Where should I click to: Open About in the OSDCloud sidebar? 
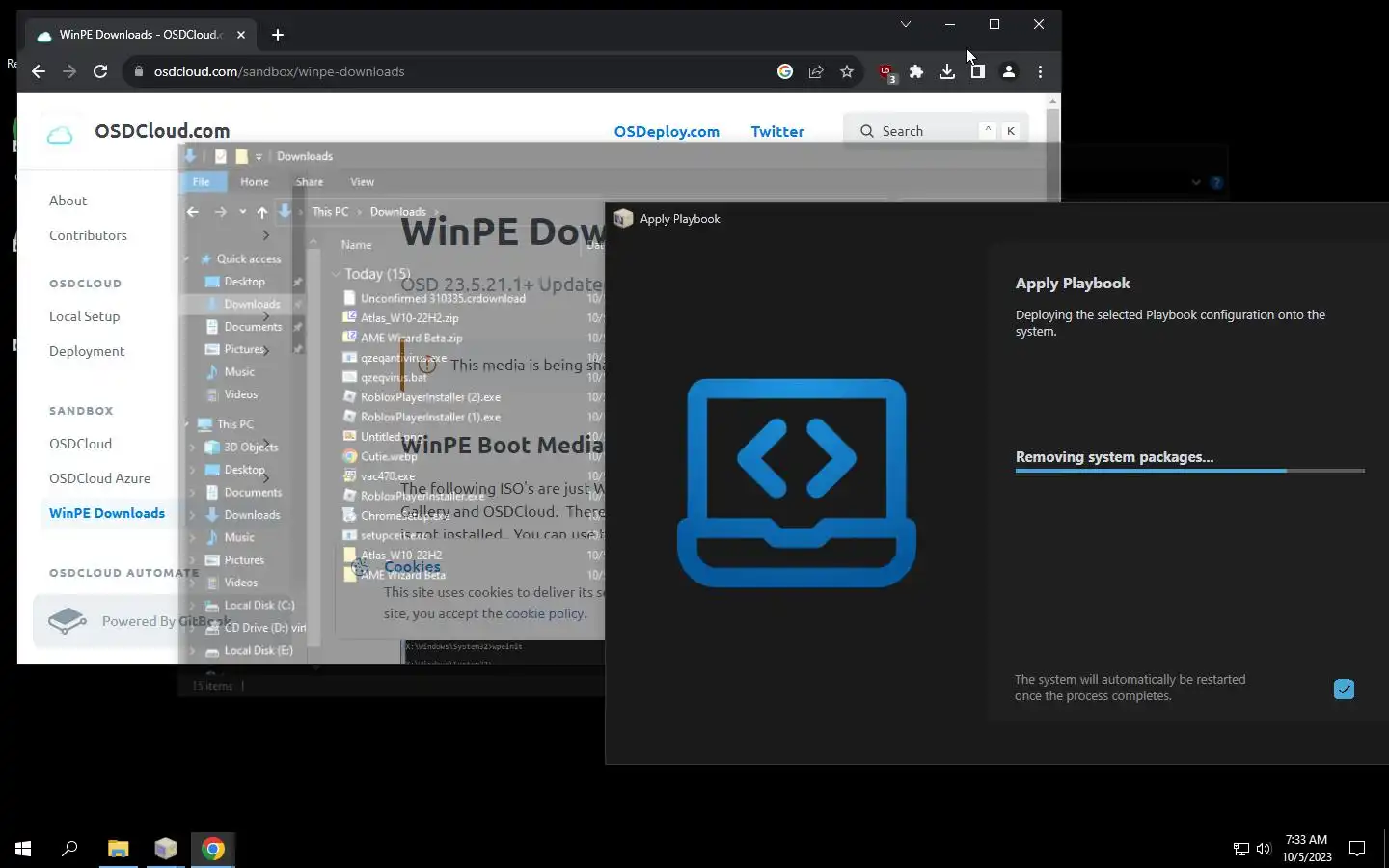(68, 201)
